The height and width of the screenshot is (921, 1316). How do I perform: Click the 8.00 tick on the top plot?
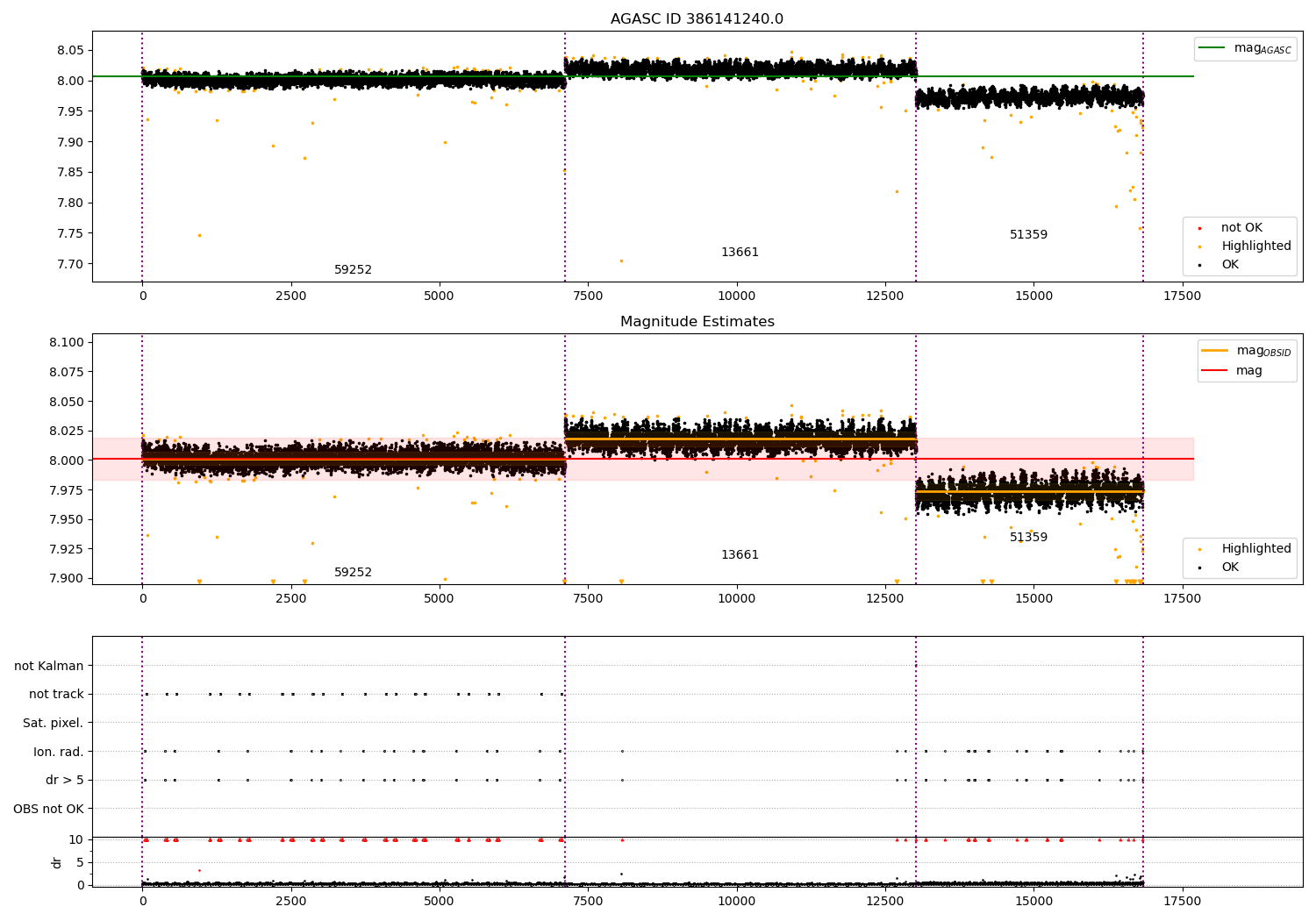click(x=69, y=82)
